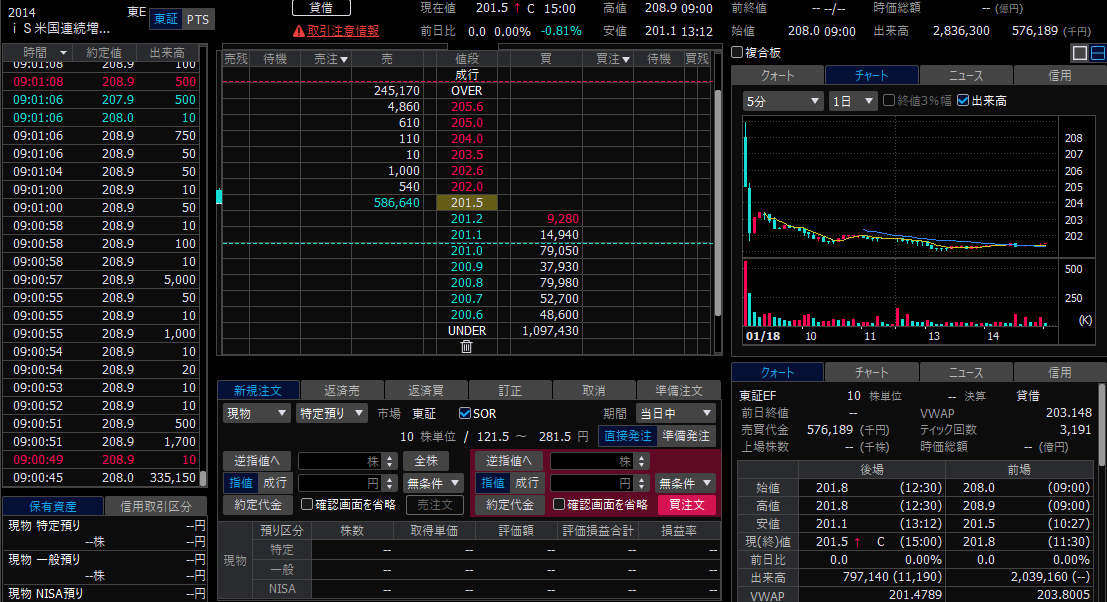Toggle the SOR checkbox
Screen dimensions: 1107x602
pyautogui.click(x=465, y=414)
